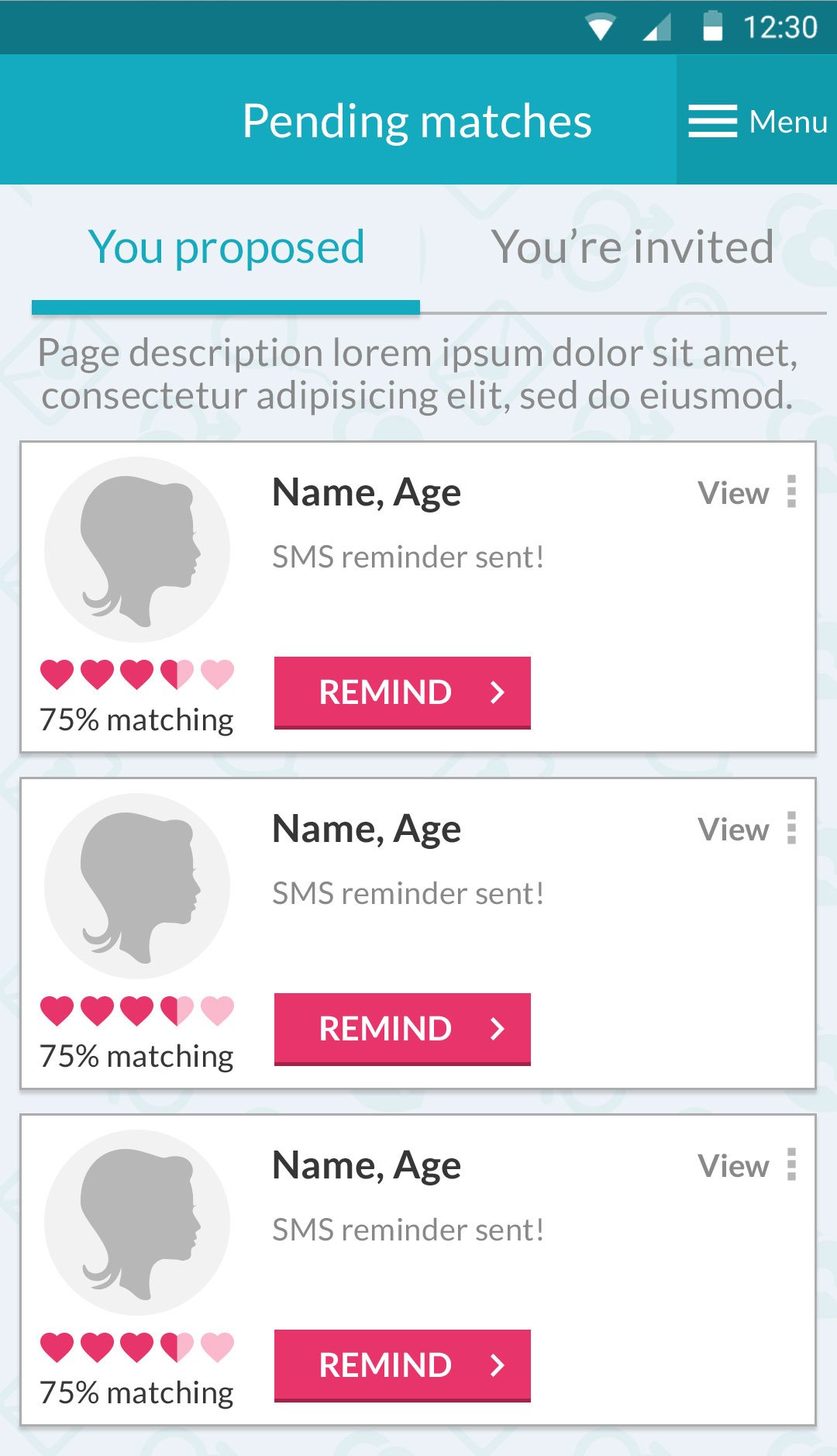Open the third profile avatar picture

pyautogui.click(x=137, y=1223)
